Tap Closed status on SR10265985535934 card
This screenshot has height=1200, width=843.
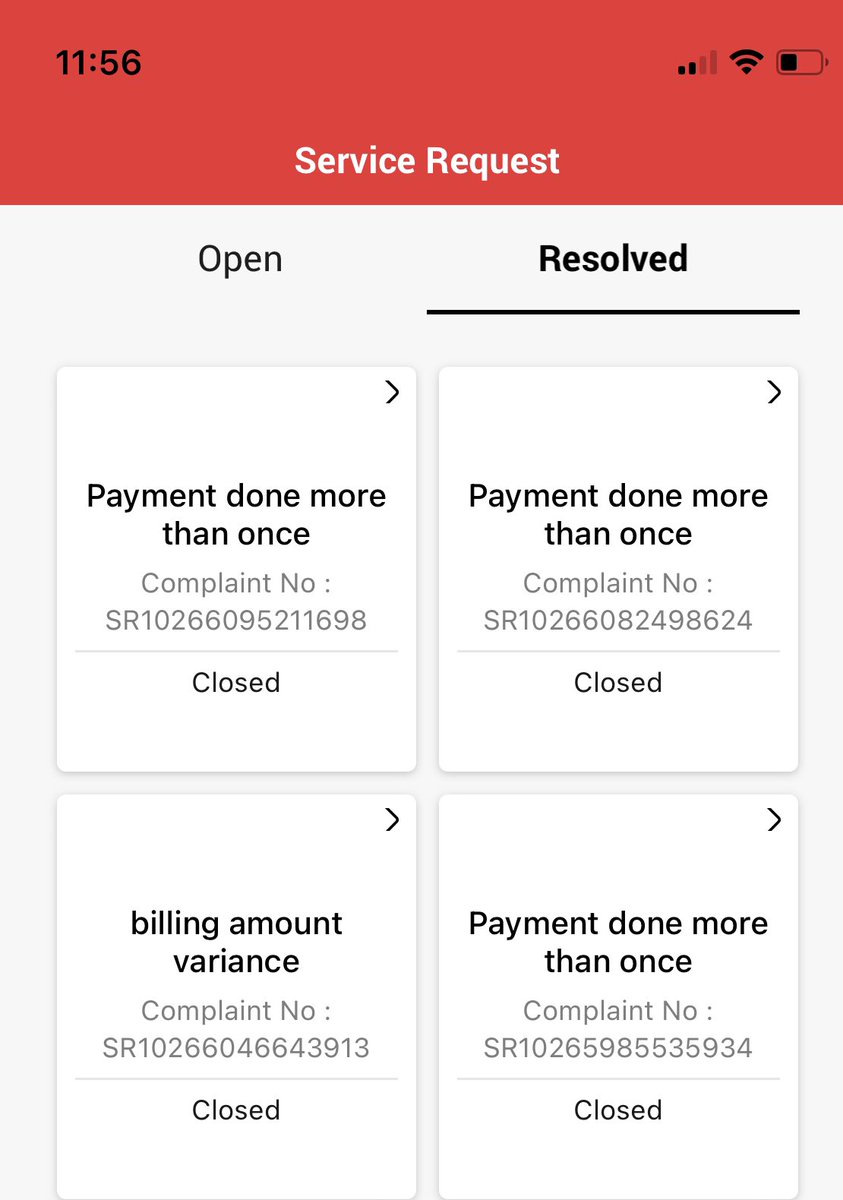click(x=618, y=1110)
